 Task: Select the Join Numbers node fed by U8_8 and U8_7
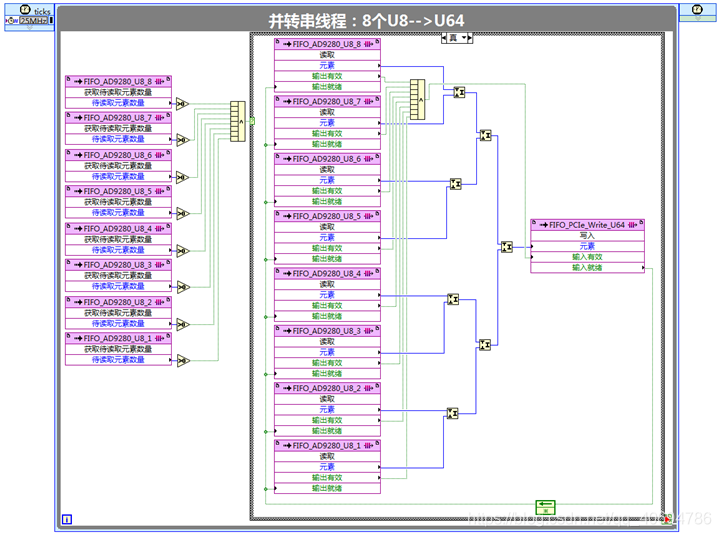[x=459, y=92]
